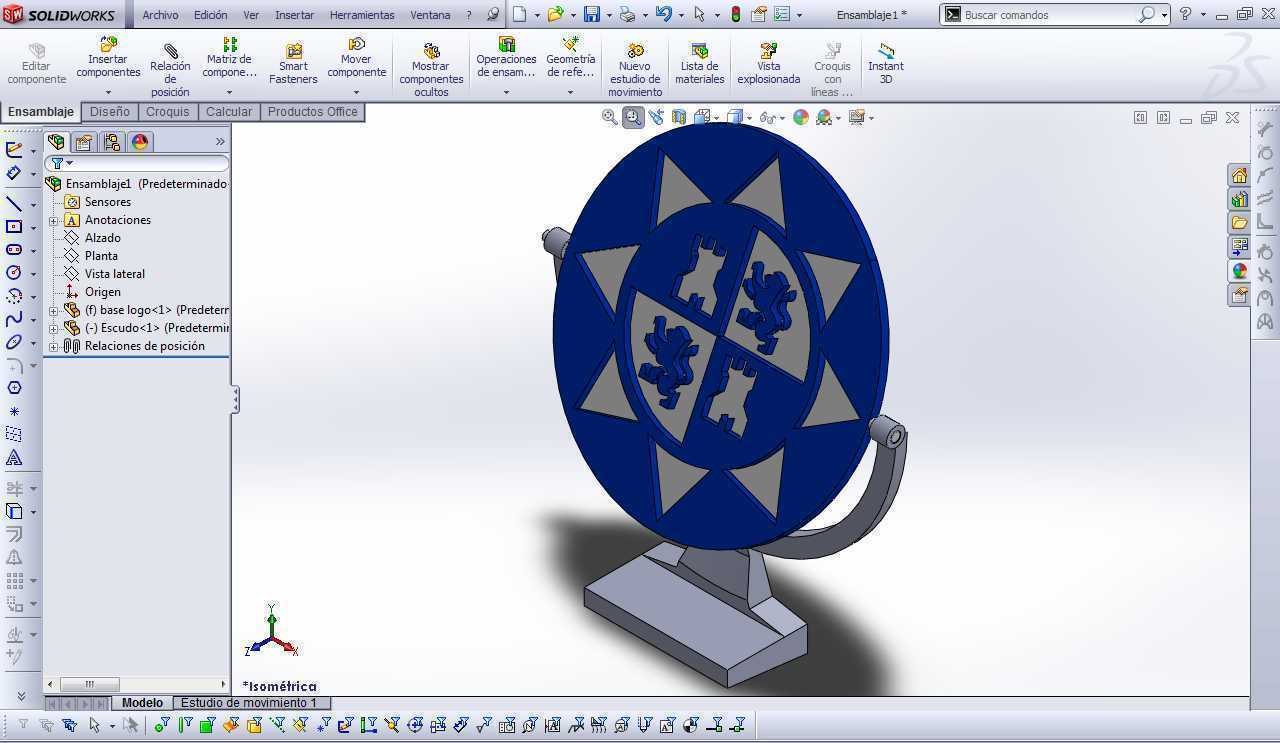Activate the Section View icon

pyautogui.click(x=679, y=117)
